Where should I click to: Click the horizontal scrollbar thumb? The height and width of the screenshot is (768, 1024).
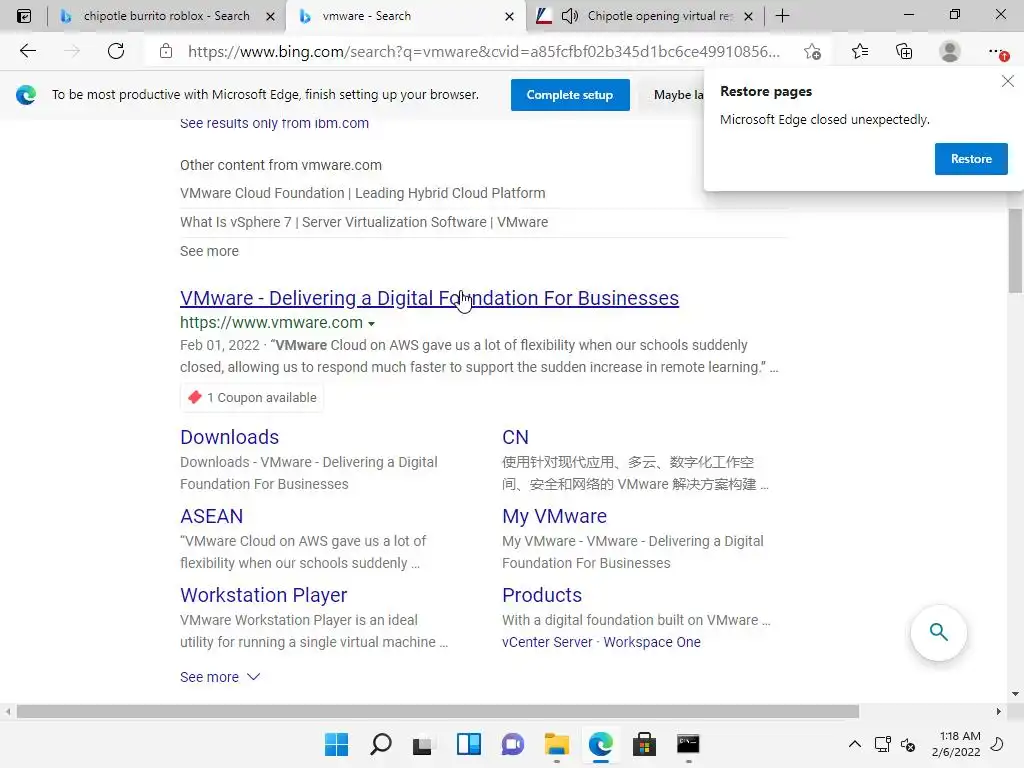tap(438, 711)
